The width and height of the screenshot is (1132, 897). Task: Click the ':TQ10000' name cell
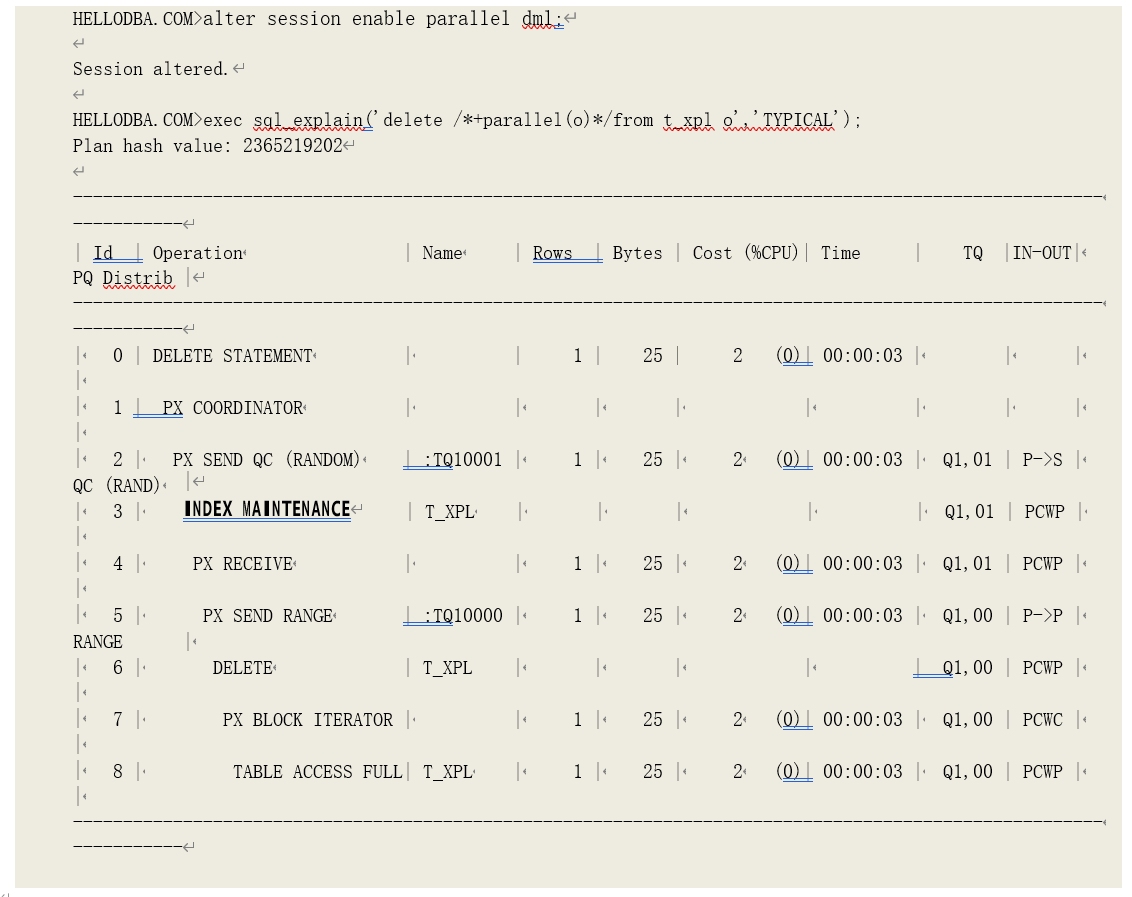(x=463, y=616)
